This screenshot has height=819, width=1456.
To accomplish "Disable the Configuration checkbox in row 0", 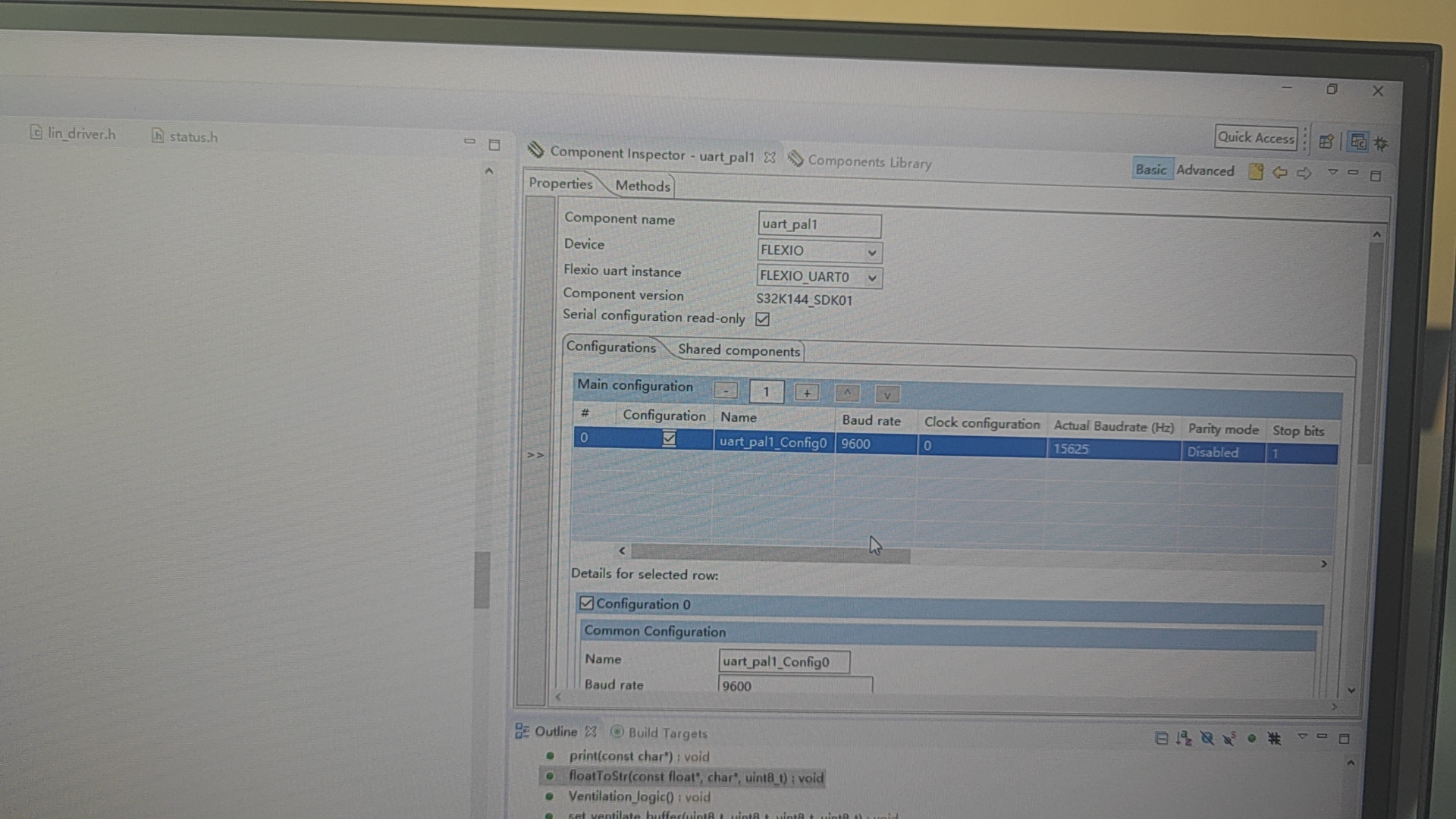I will click(670, 438).
